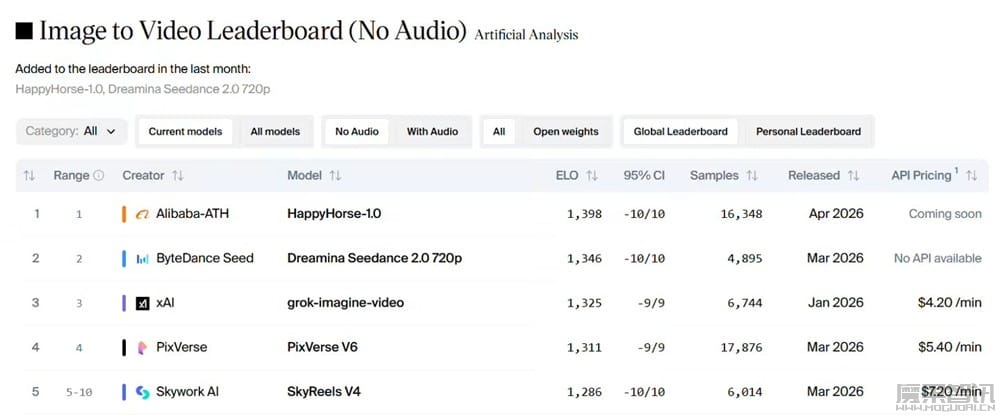Select the No Audio filter option
The image size is (1000, 416).
pyautogui.click(x=357, y=132)
